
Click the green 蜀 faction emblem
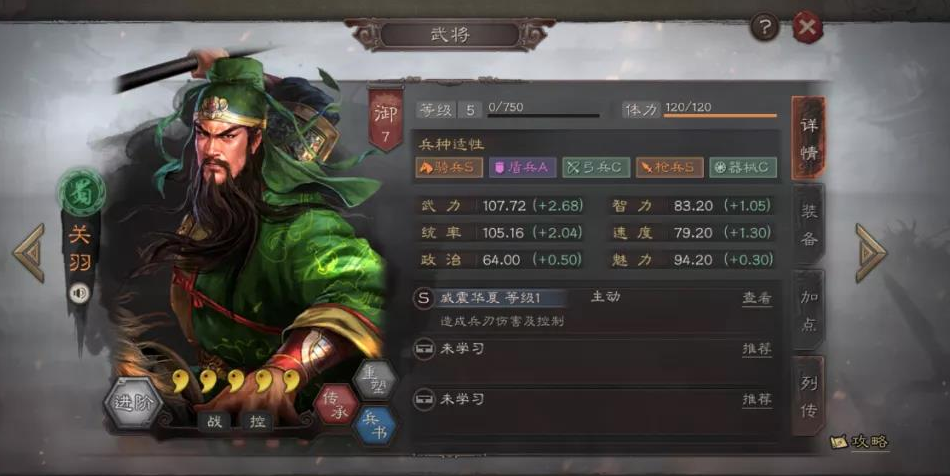click(x=81, y=193)
